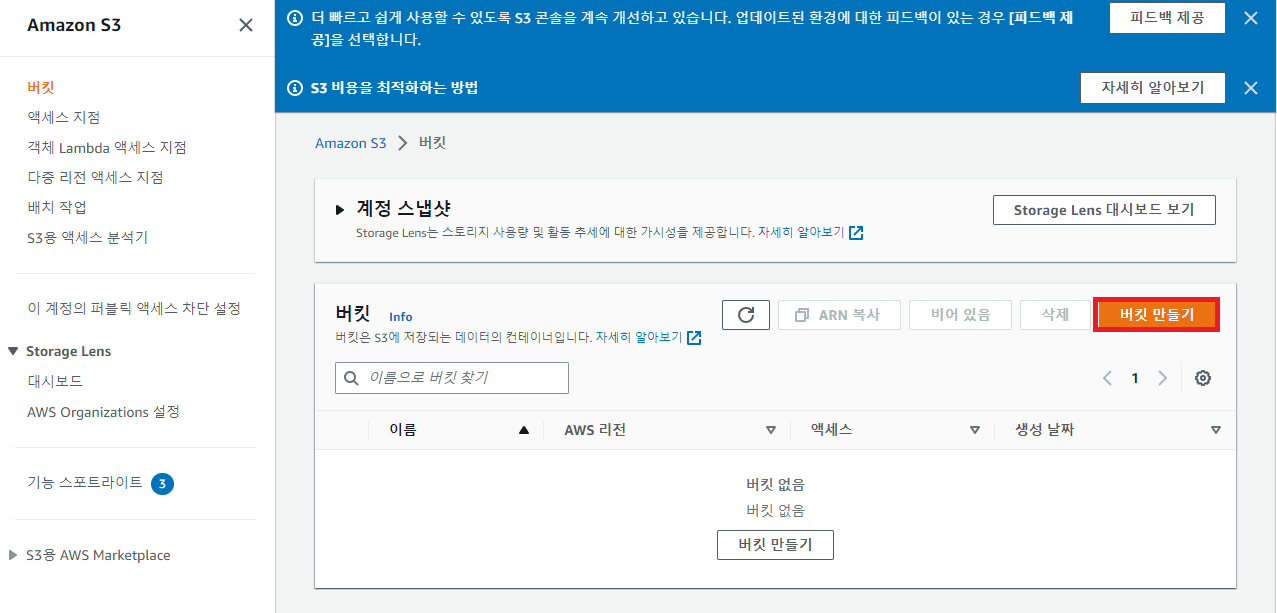
Task: Open 배치 작업 in sidebar
Action: click(57, 207)
